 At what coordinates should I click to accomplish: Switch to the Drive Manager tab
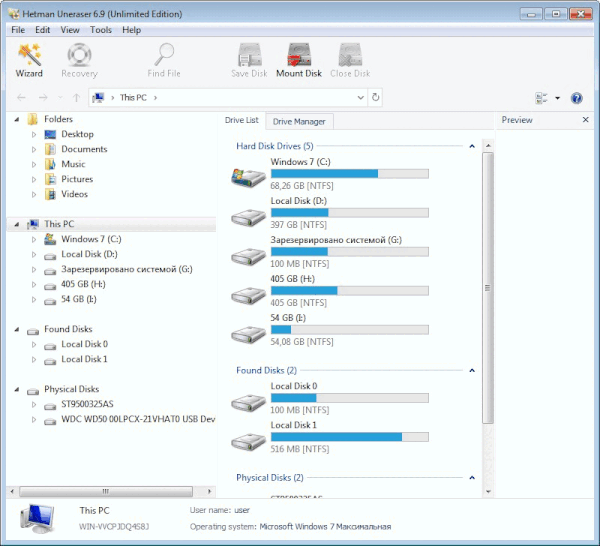(x=299, y=122)
